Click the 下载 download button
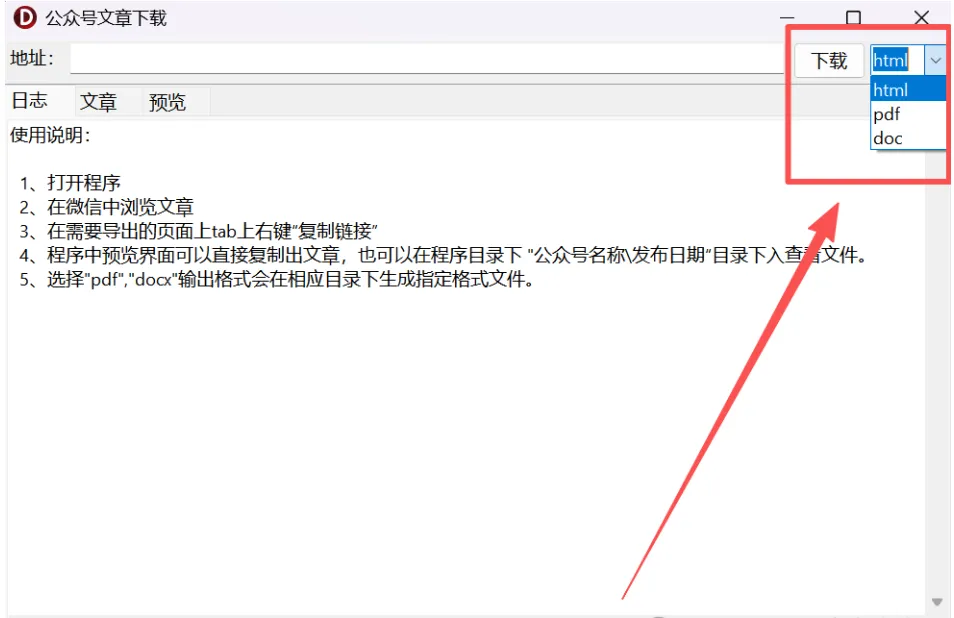The image size is (954, 618). coord(829,61)
